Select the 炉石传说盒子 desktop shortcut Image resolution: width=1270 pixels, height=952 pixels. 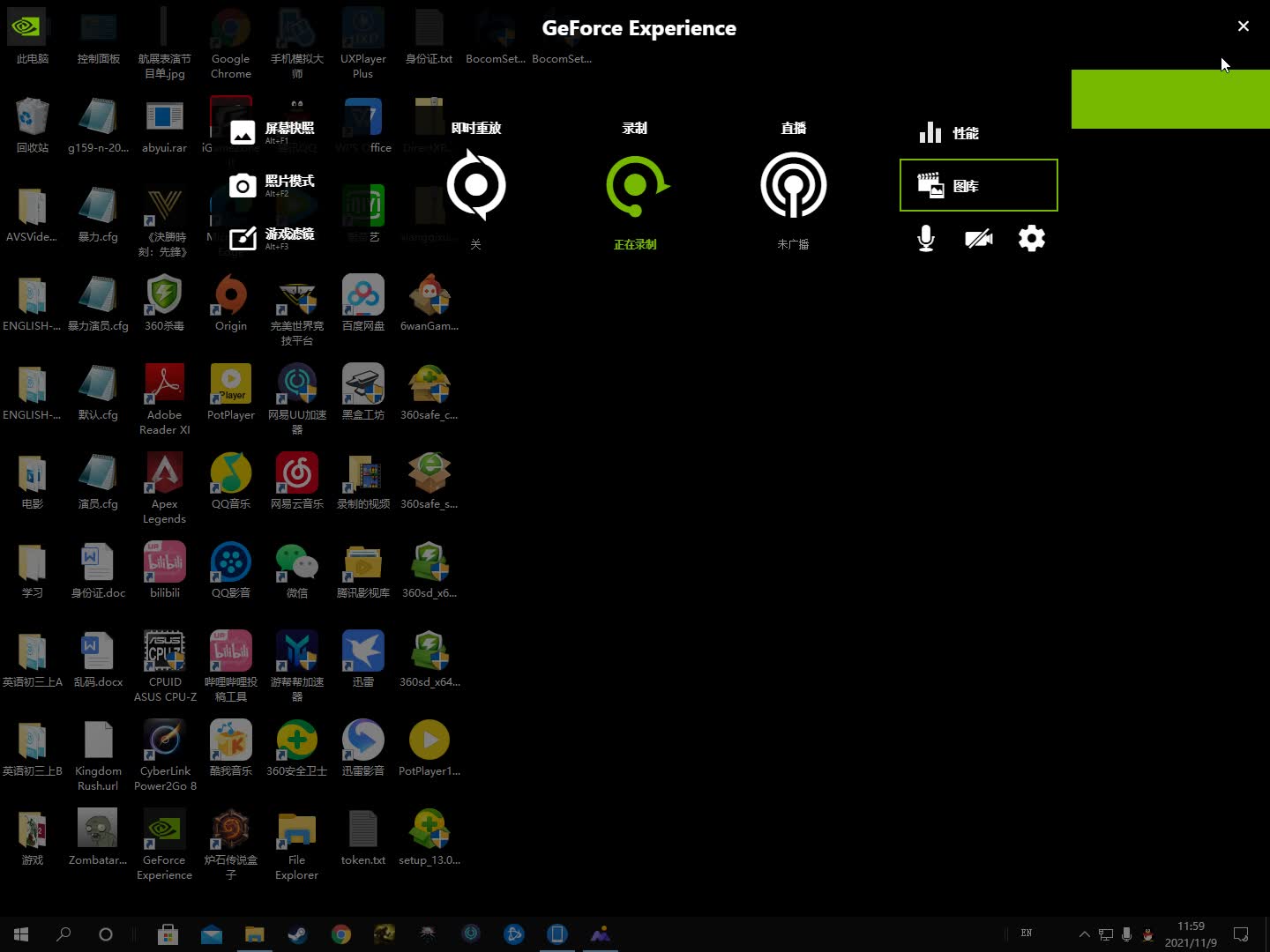tap(231, 844)
